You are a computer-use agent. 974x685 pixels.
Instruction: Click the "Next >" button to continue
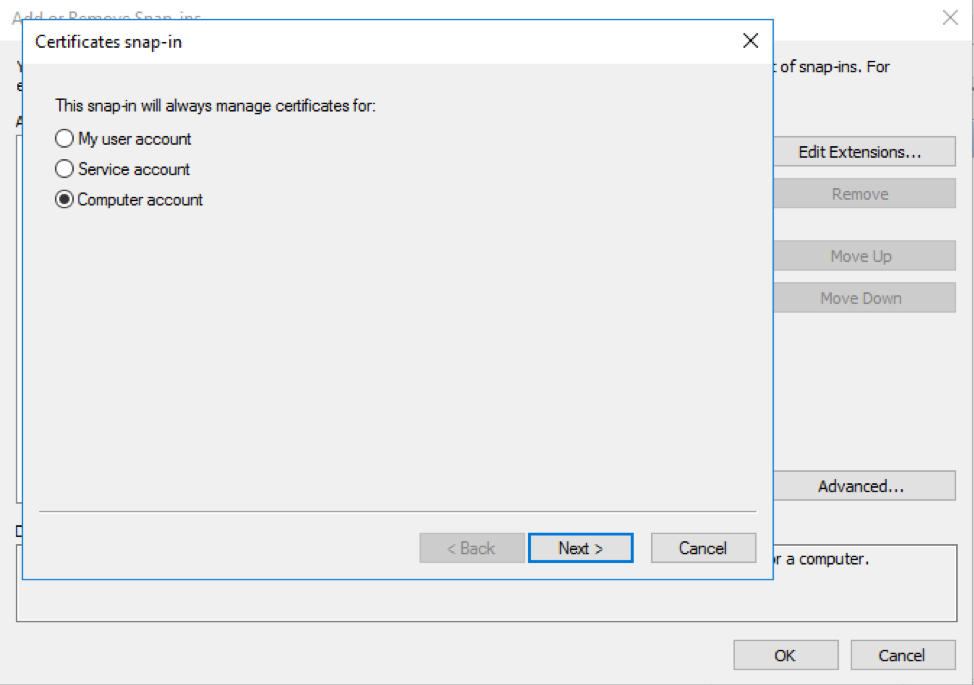(580, 547)
